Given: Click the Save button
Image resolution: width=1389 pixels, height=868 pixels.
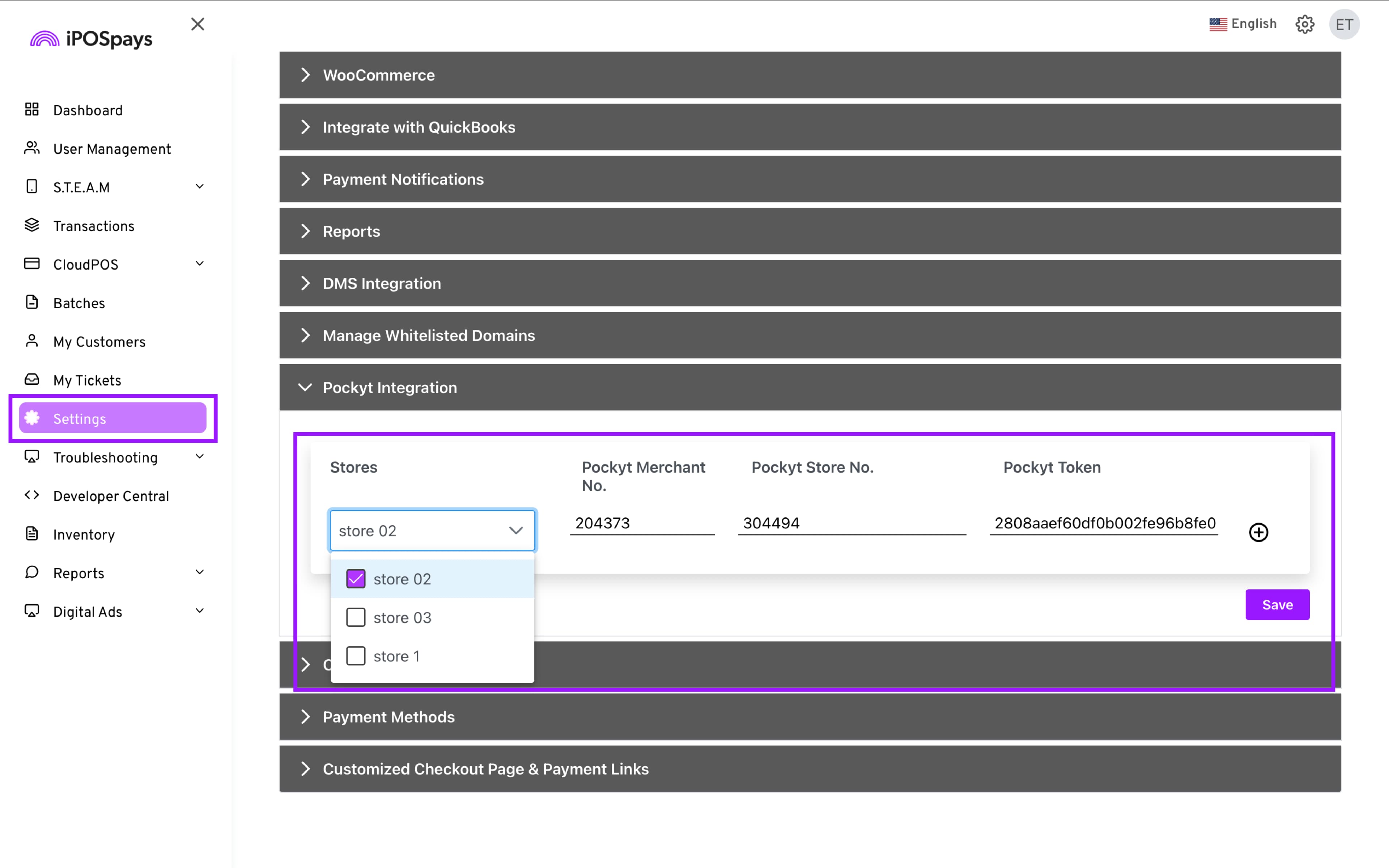Looking at the screenshot, I should click(x=1277, y=604).
